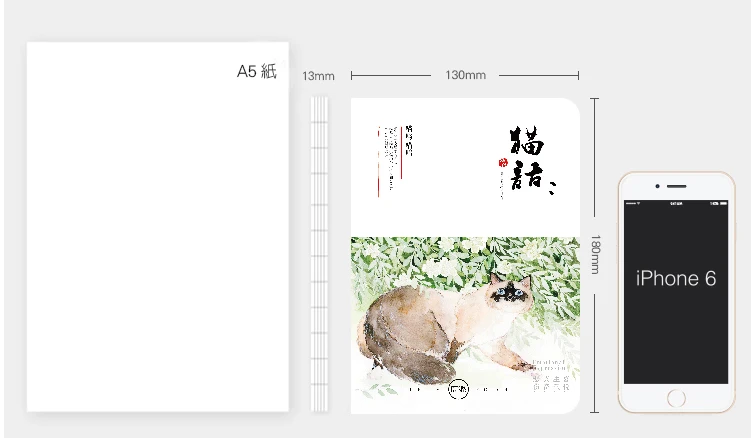Click the 180mm height label

coord(594,254)
